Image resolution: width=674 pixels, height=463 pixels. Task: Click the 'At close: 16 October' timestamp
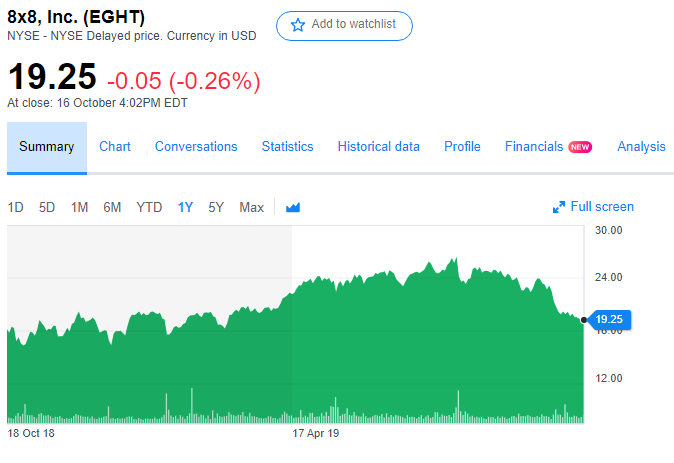98,103
